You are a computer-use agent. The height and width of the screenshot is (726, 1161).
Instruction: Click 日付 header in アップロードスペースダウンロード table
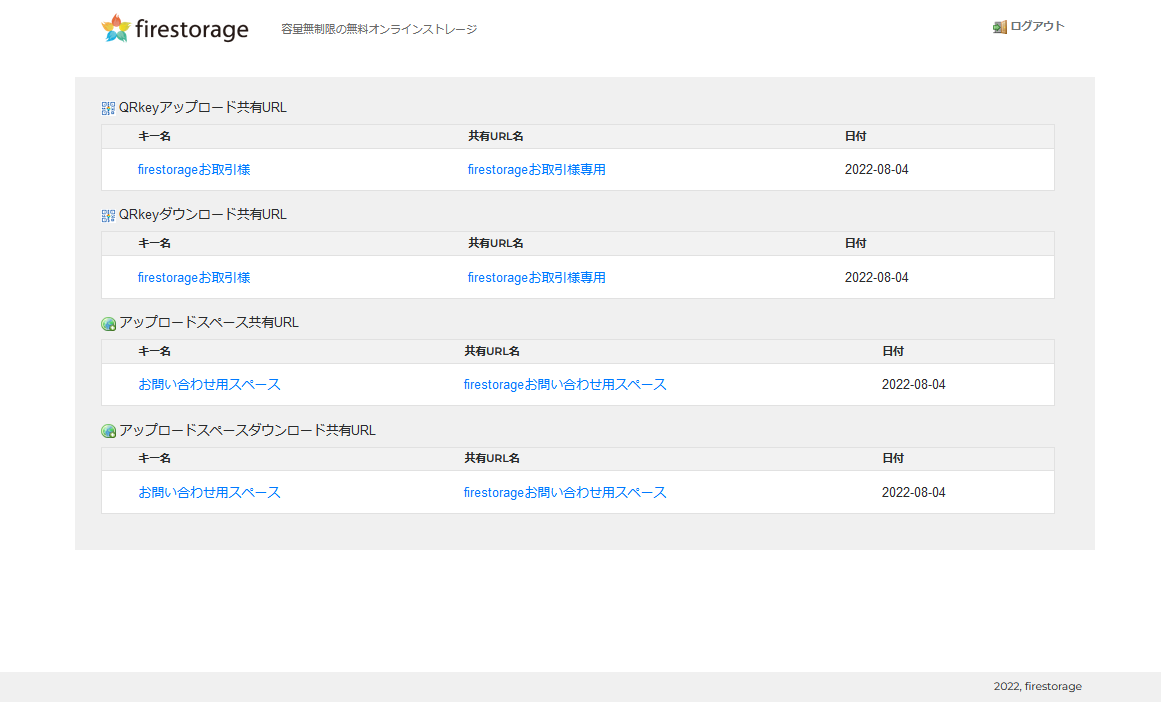tap(893, 458)
